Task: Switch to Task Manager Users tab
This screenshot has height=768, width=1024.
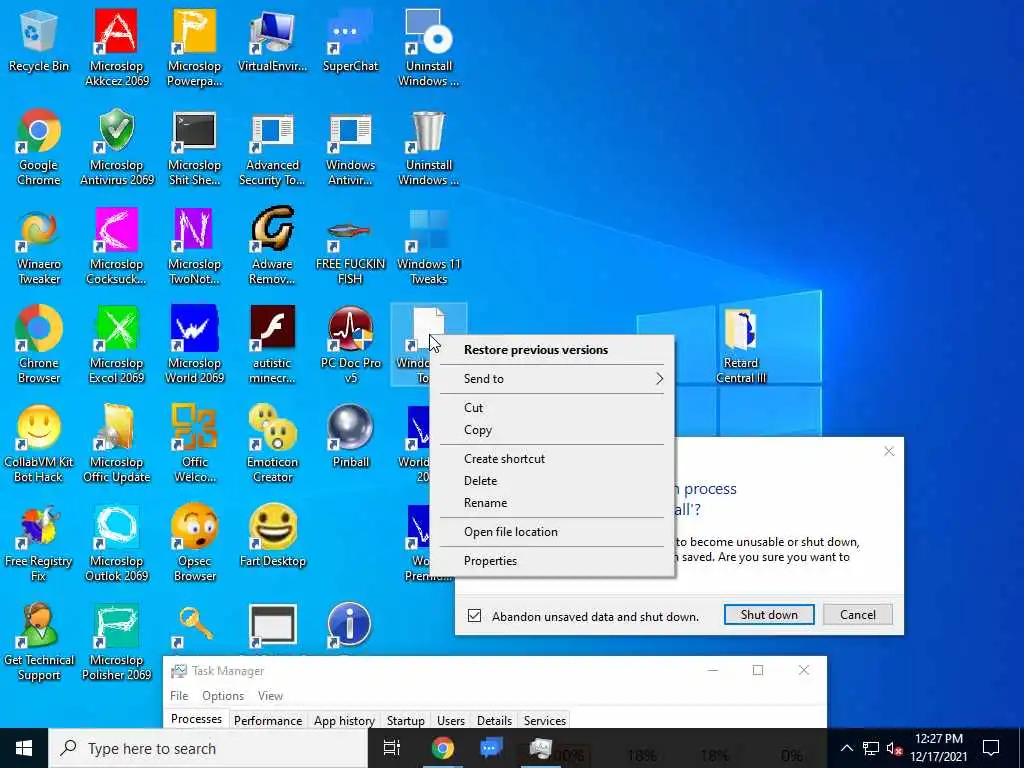Action: point(451,720)
